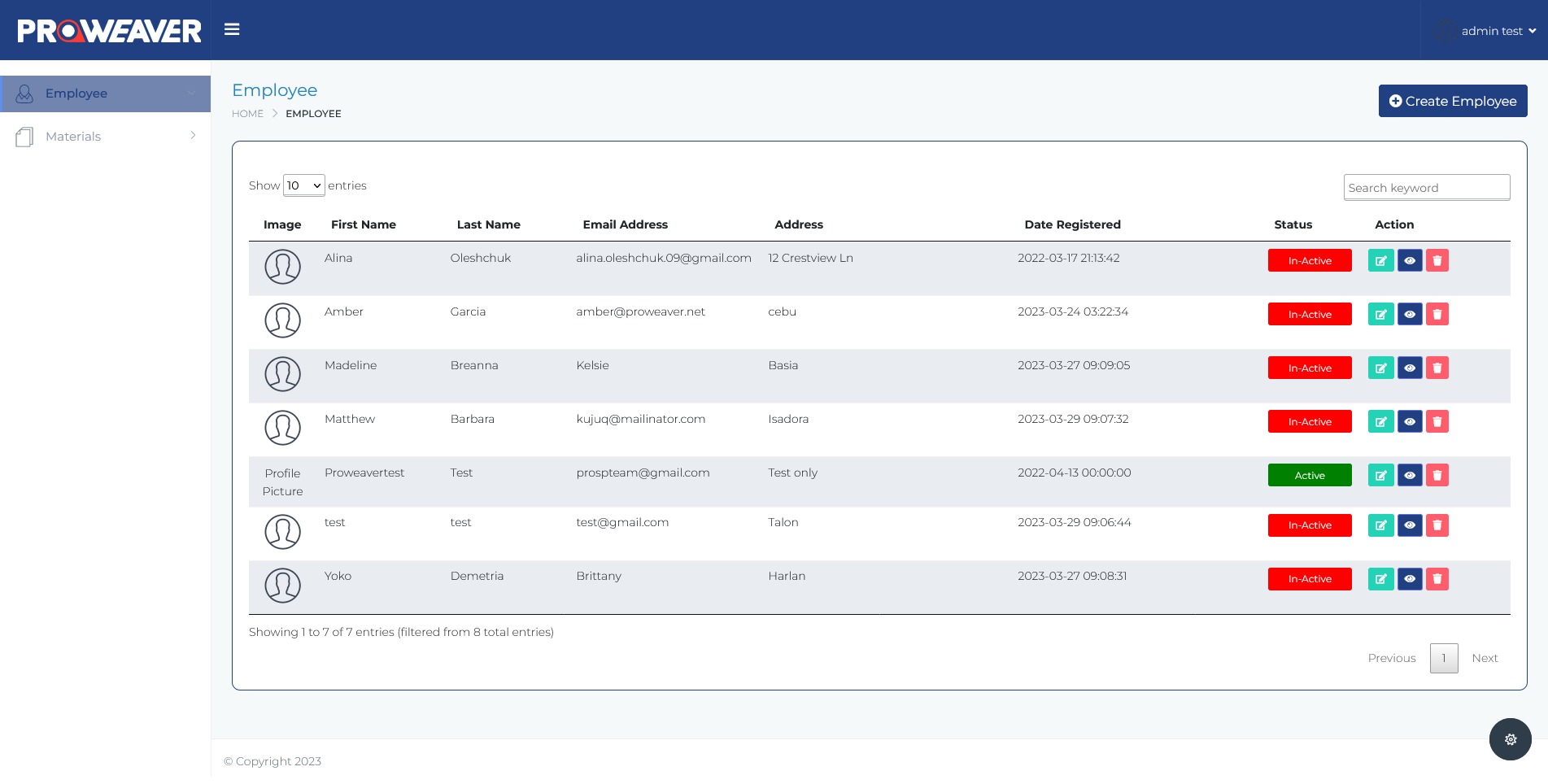Click the Create Employee button

(x=1452, y=101)
